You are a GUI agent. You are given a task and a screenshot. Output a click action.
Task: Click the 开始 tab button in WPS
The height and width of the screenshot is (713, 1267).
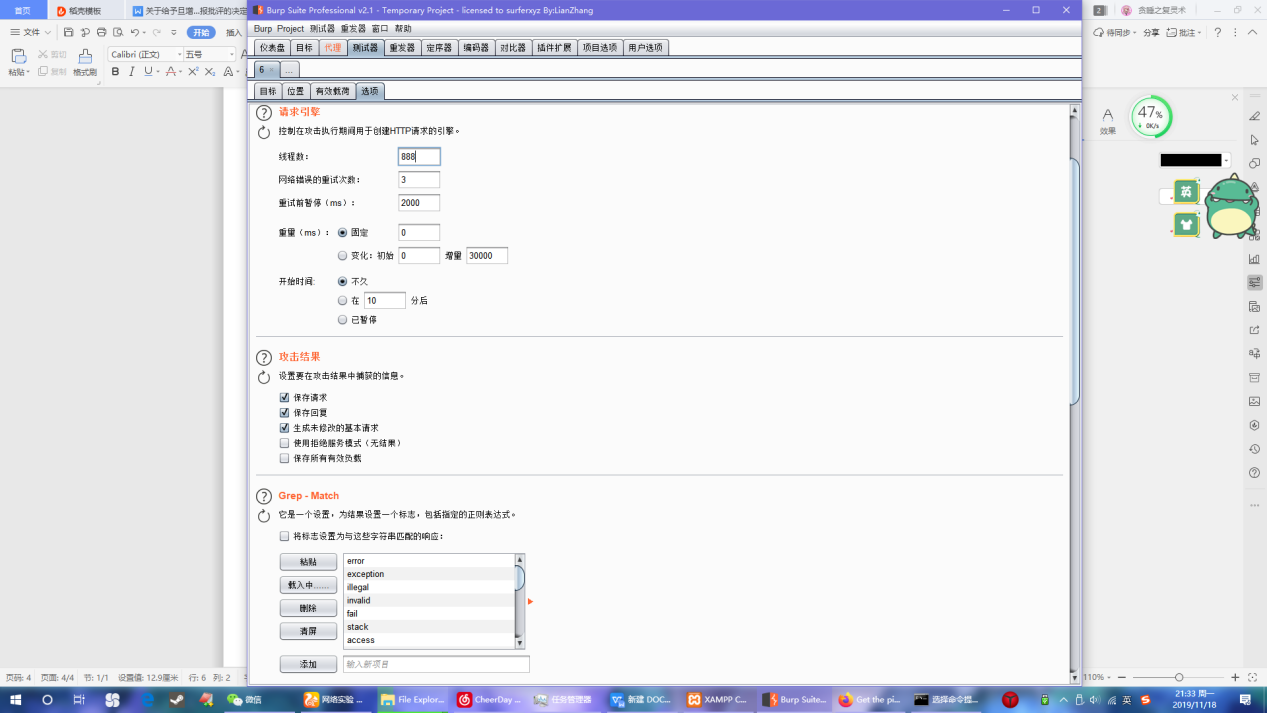tap(201, 33)
